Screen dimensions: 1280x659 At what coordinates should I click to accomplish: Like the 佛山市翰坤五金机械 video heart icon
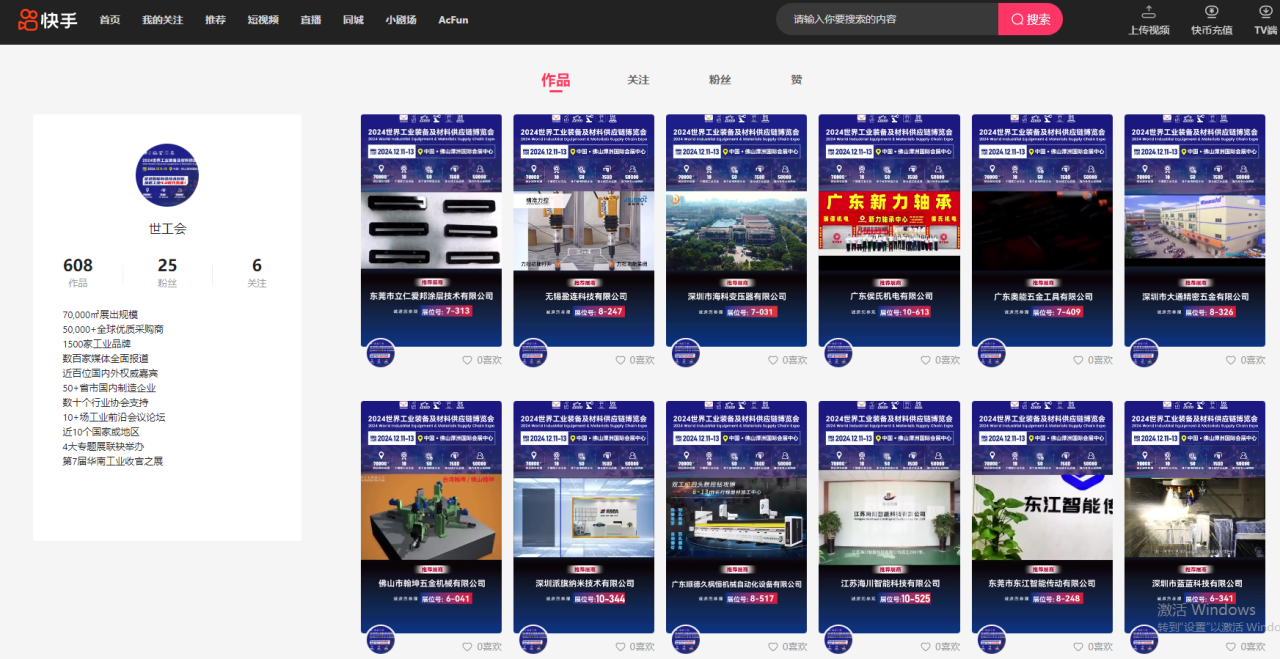click(x=467, y=647)
